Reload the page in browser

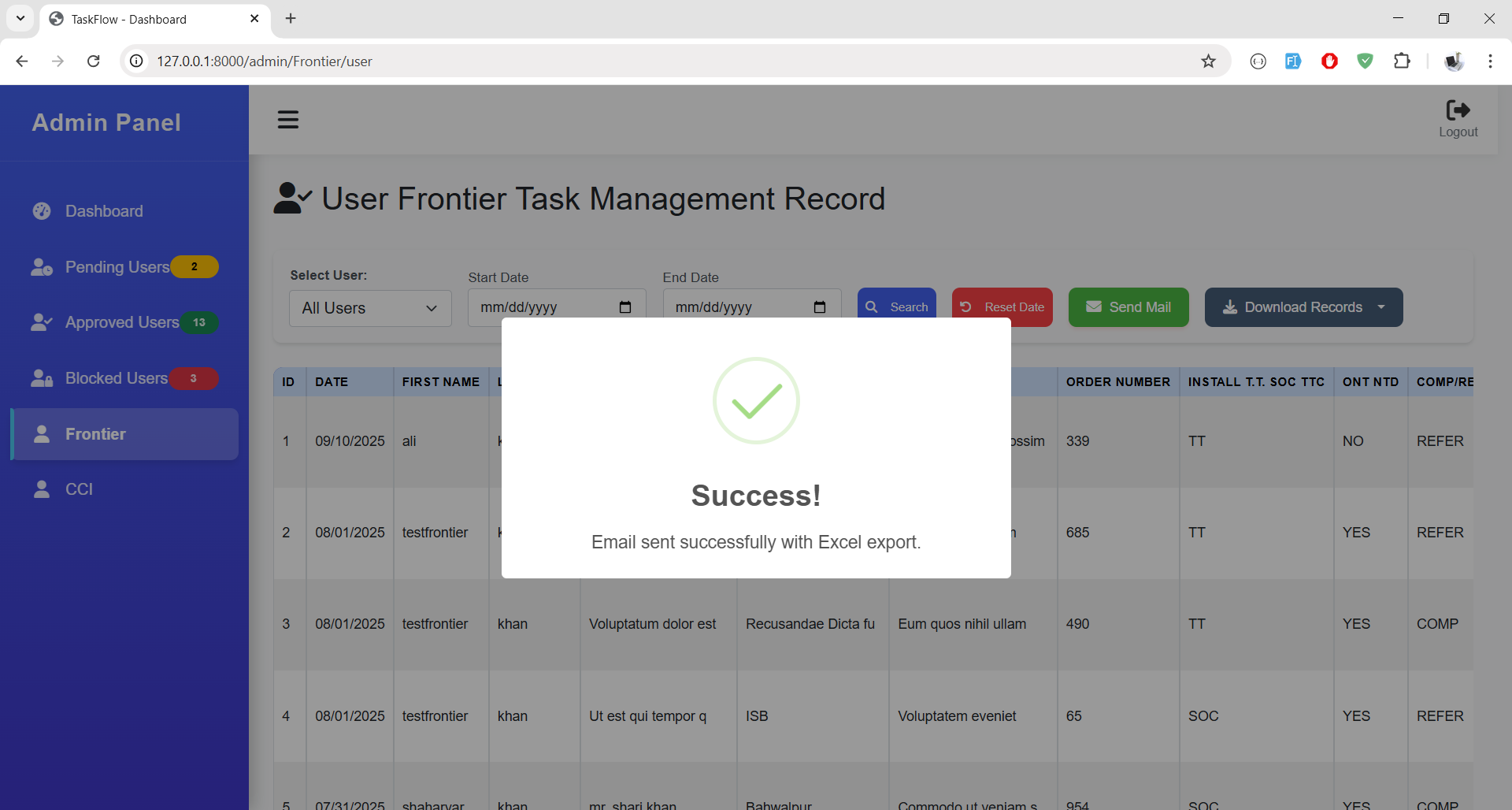pyautogui.click(x=93, y=61)
